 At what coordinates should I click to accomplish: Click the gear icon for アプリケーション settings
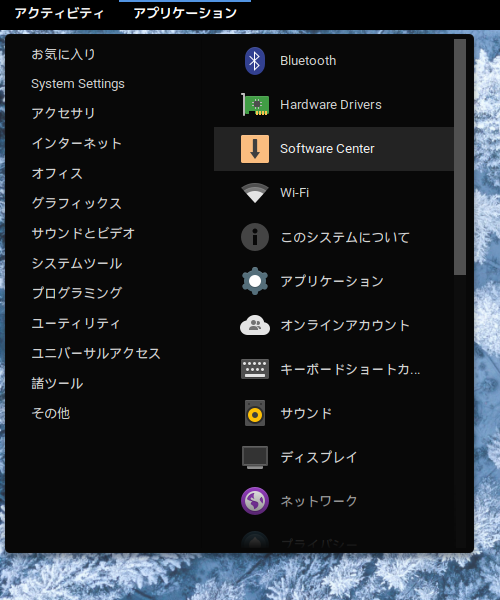pos(255,281)
